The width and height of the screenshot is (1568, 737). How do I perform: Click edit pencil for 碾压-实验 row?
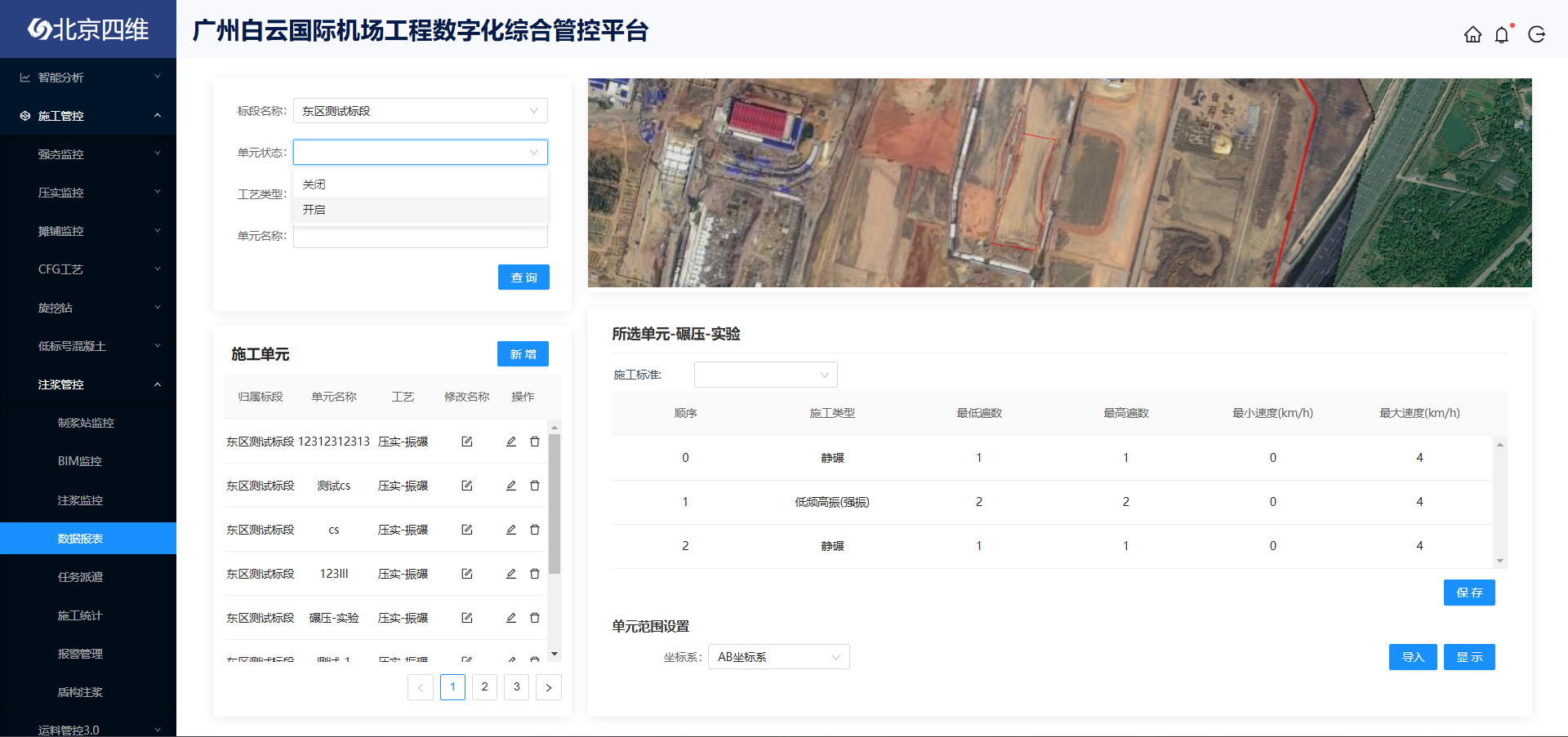tap(511, 618)
